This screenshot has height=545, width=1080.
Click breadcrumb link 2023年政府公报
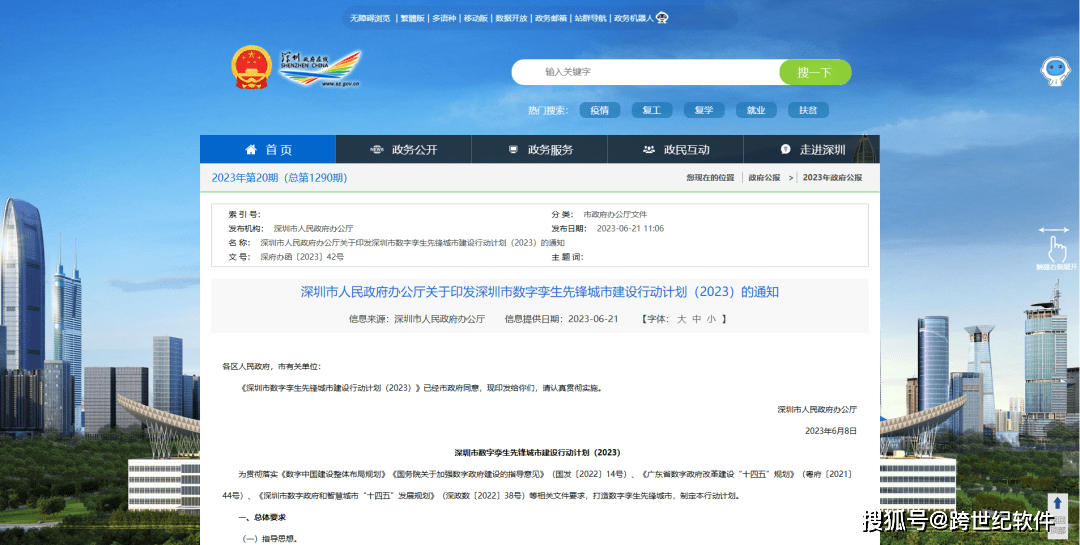832,178
